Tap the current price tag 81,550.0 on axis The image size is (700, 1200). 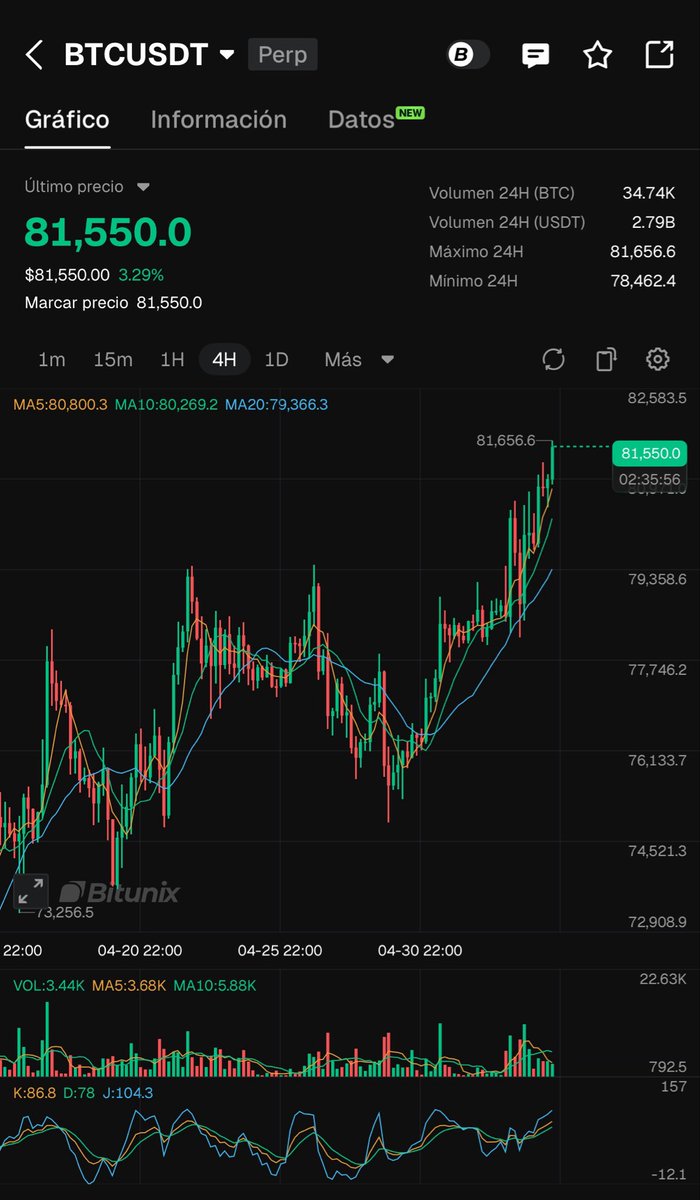click(x=650, y=453)
